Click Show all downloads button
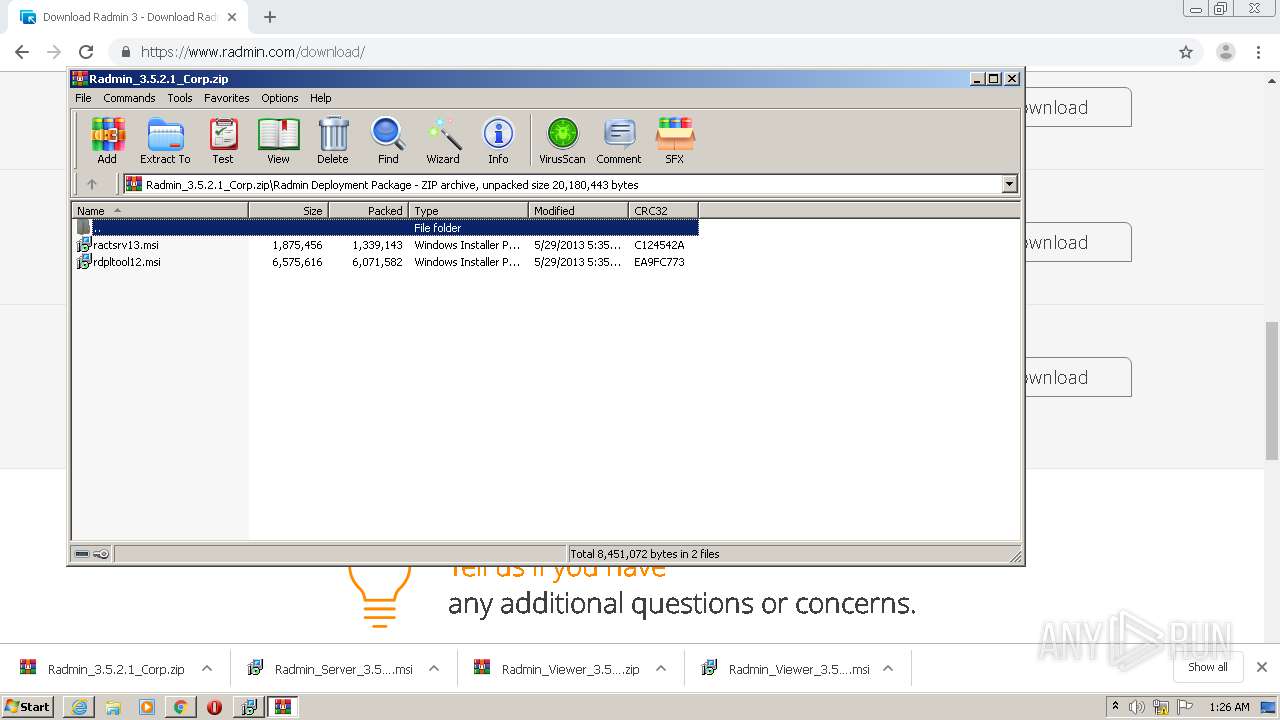This screenshot has height=720, width=1280. [x=1208, y=667]
